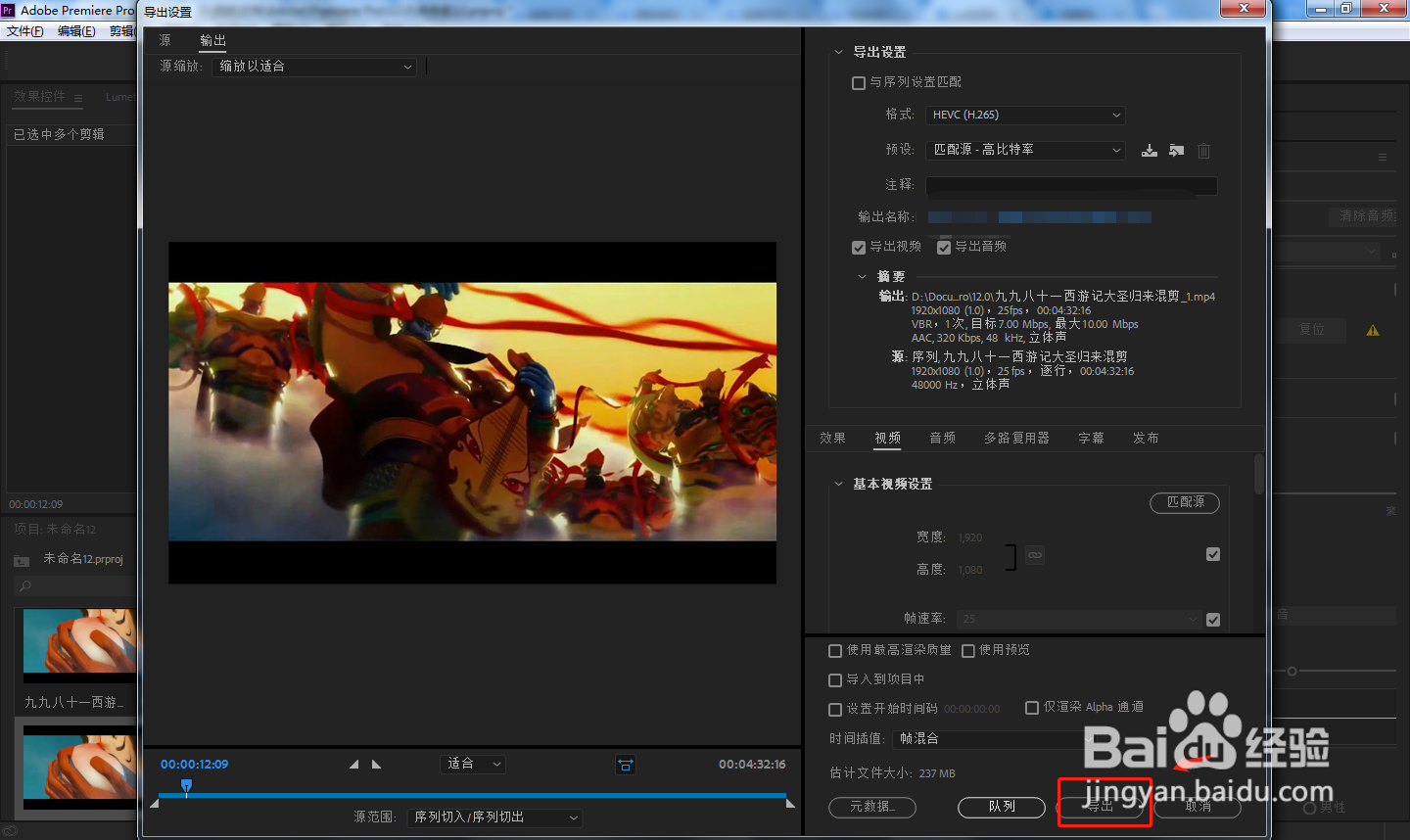Open the 效果控件 panel menu icon
The image size is (1410, 840).
(78, 98)
